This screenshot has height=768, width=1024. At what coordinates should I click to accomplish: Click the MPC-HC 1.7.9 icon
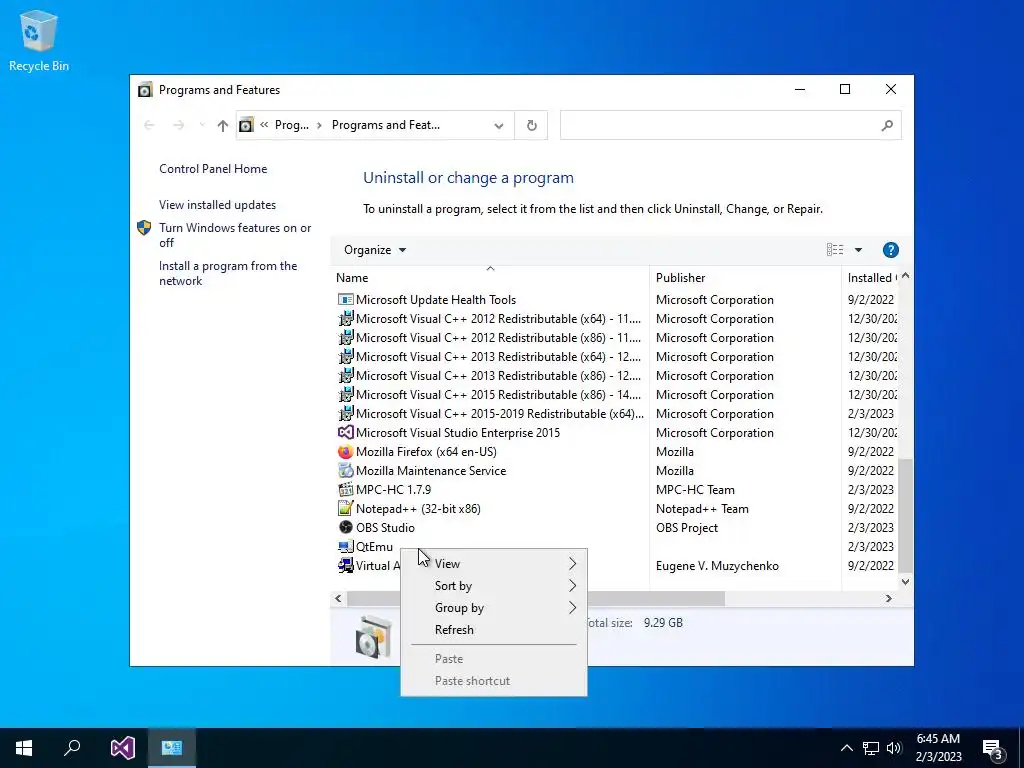(x=345, y=489)
